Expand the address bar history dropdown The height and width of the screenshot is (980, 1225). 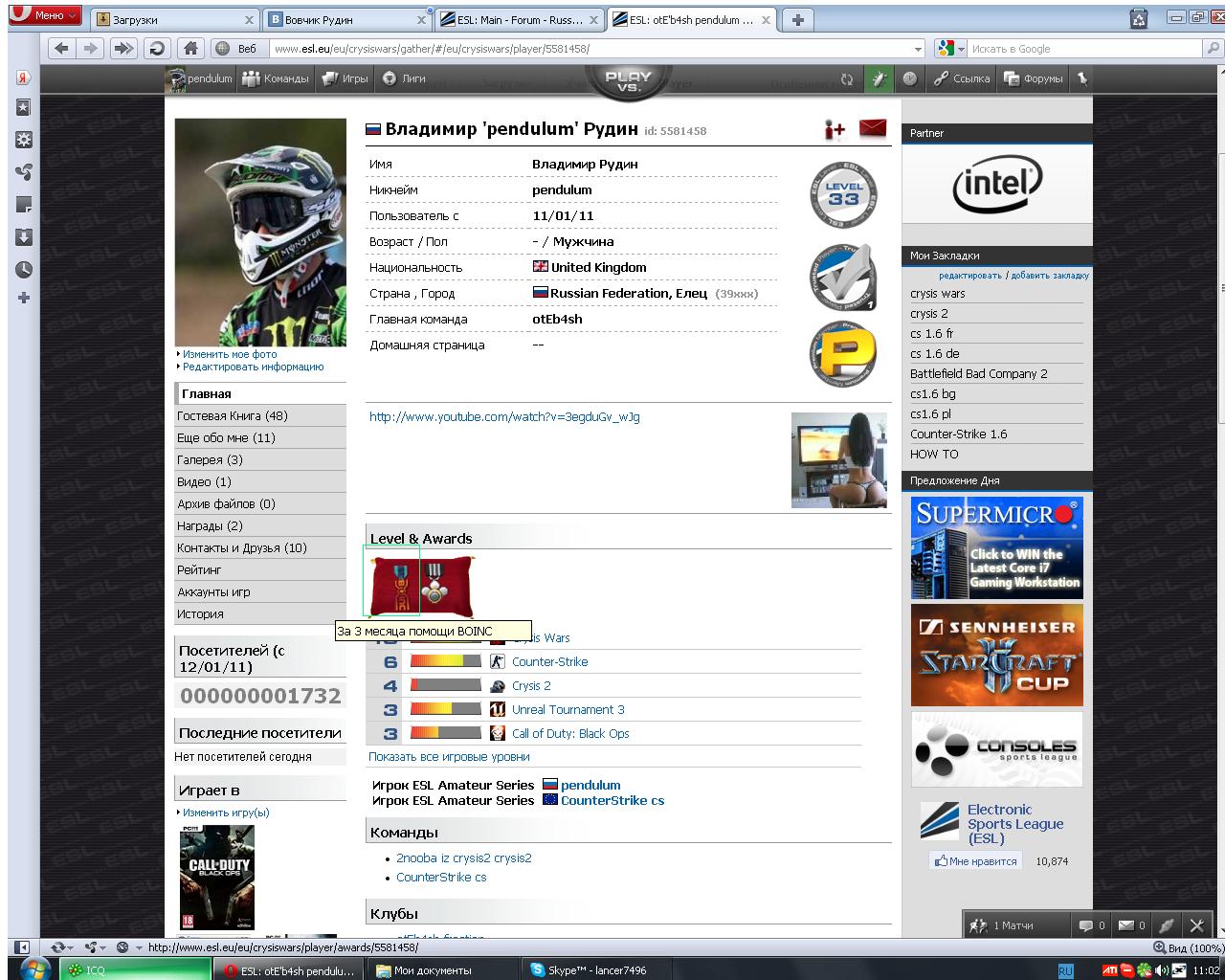click(918, 49)
